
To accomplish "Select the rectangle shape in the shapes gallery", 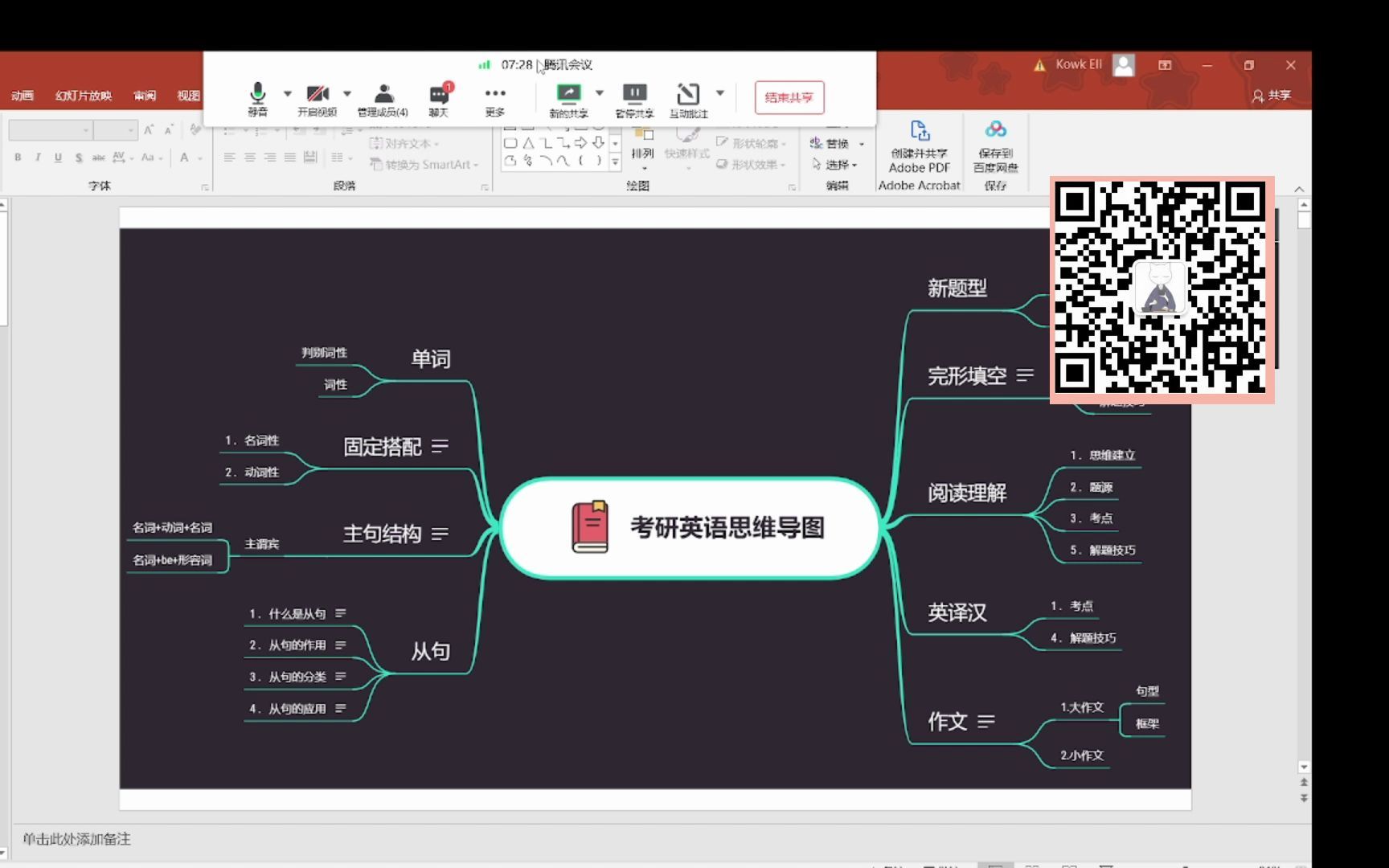I will 510,143.
